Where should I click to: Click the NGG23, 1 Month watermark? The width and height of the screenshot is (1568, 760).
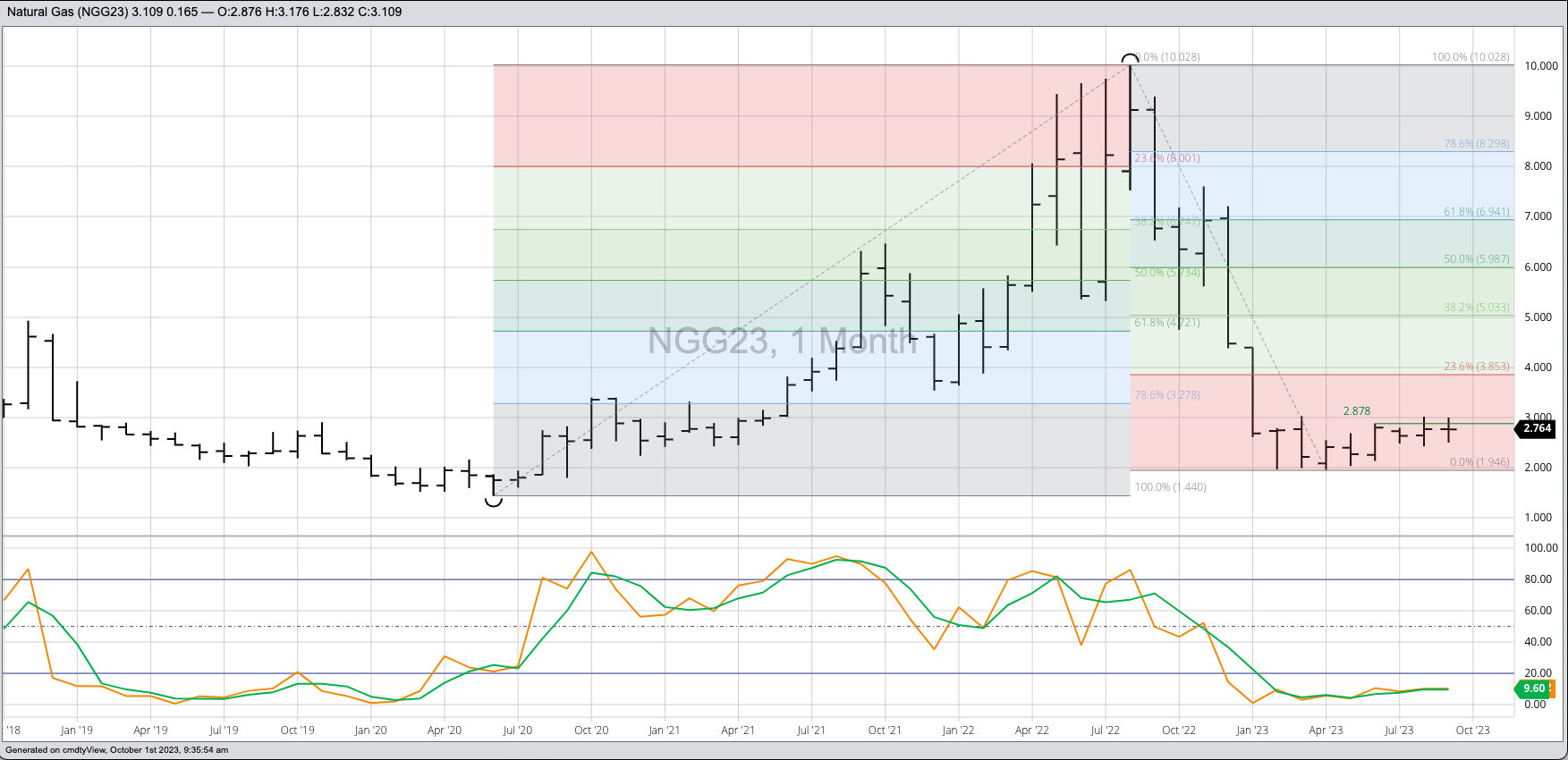click(x=782, y=342)
